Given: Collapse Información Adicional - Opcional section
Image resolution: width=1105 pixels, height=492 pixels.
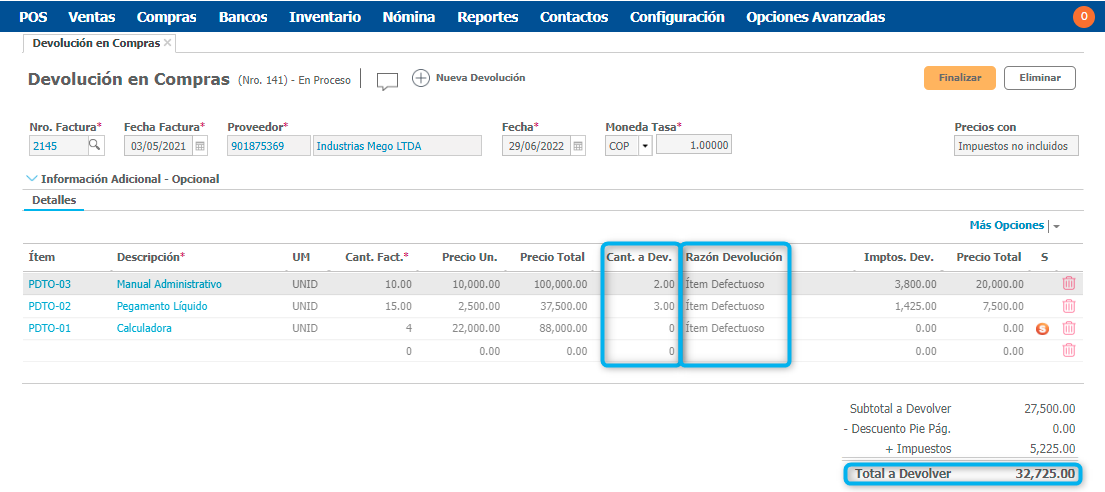Looking at the screenshot, I should [33, 179].
